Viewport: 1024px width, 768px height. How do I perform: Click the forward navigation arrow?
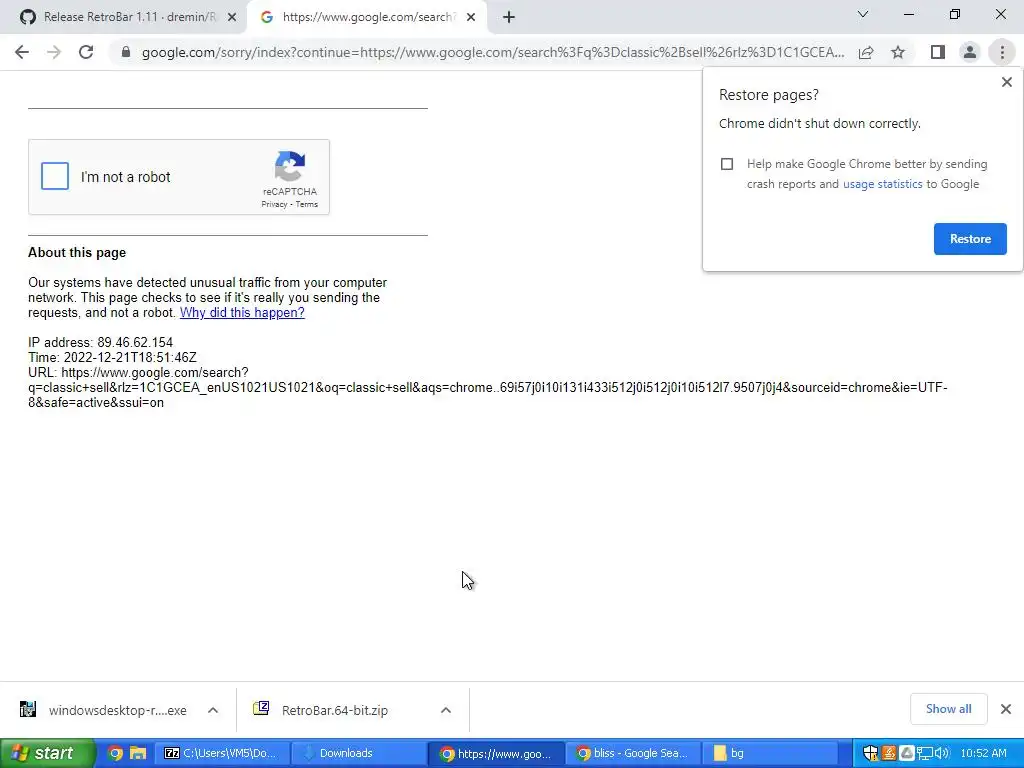[x=54, y=52]
